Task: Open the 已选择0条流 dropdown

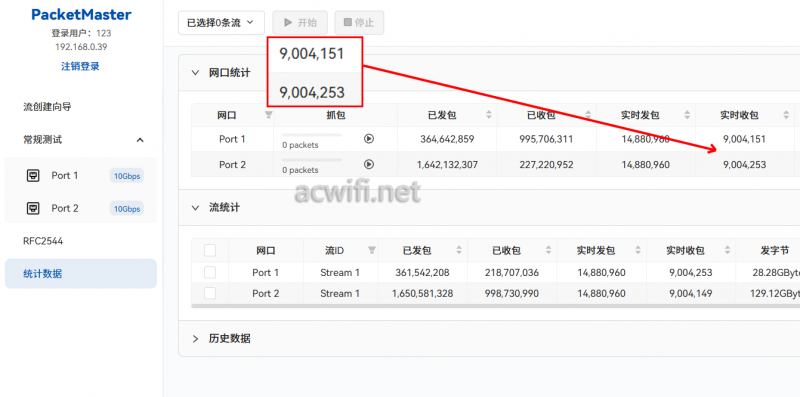Action: (221, 23)
